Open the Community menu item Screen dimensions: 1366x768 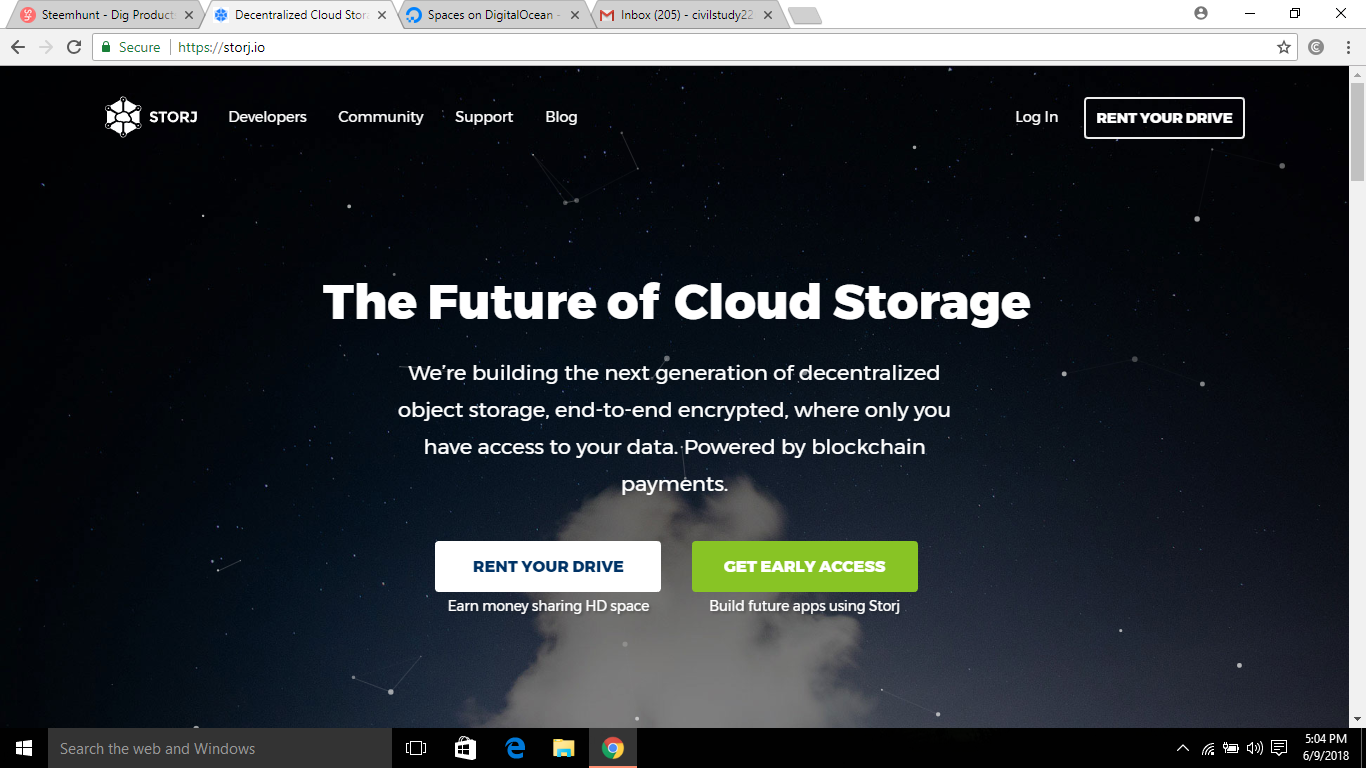click(380, 117)
